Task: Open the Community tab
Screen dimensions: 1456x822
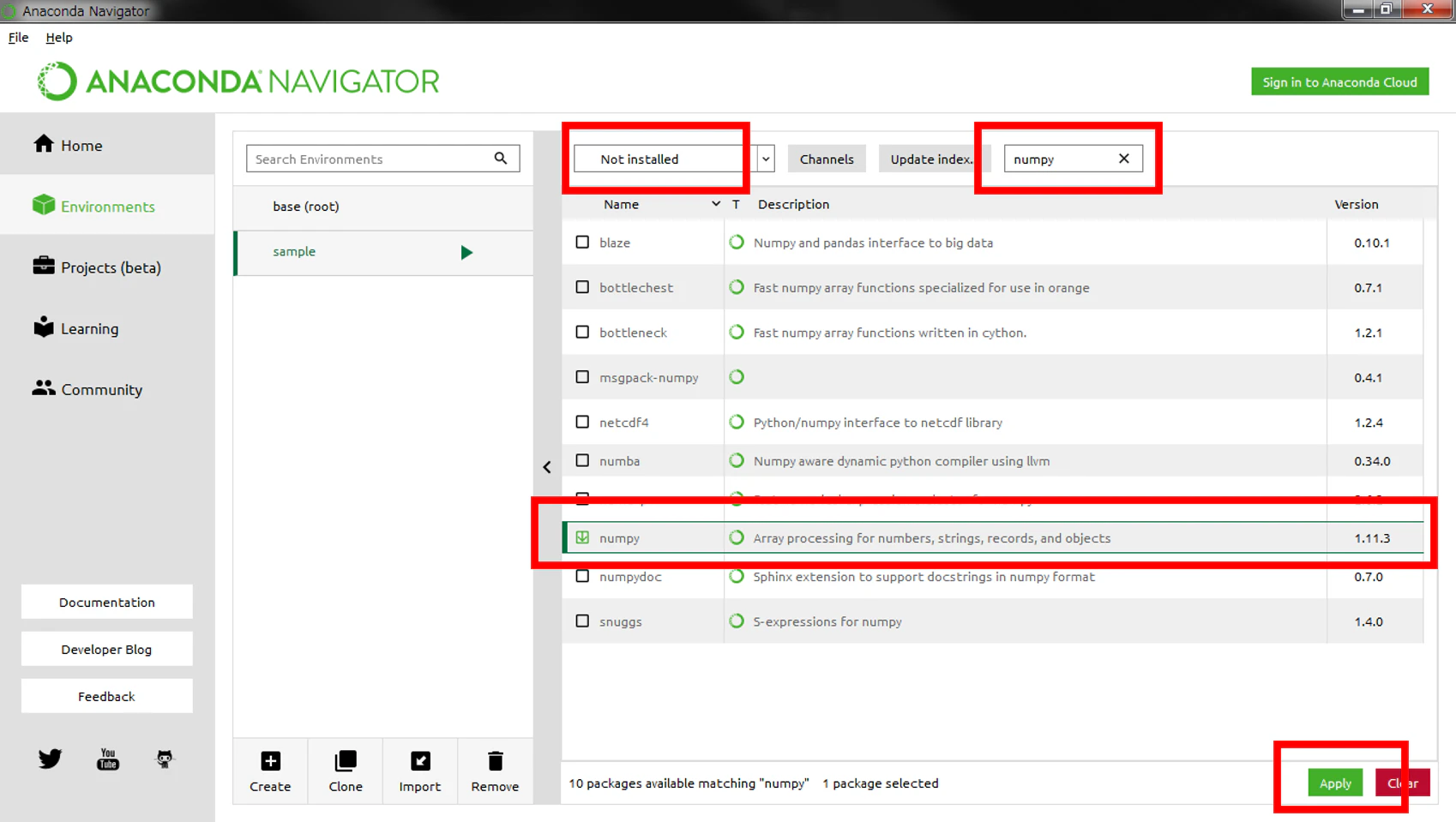Action: [x=107, y=389]
